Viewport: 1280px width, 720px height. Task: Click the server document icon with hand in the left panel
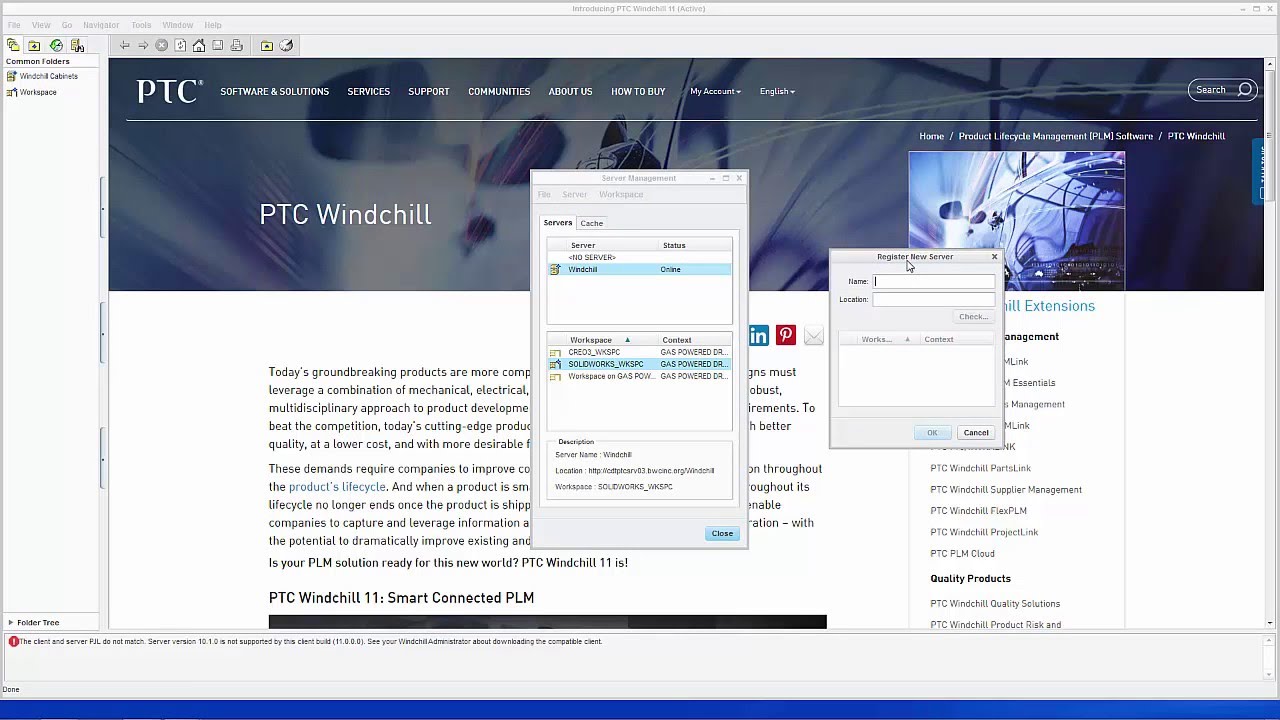click(77, 45)
